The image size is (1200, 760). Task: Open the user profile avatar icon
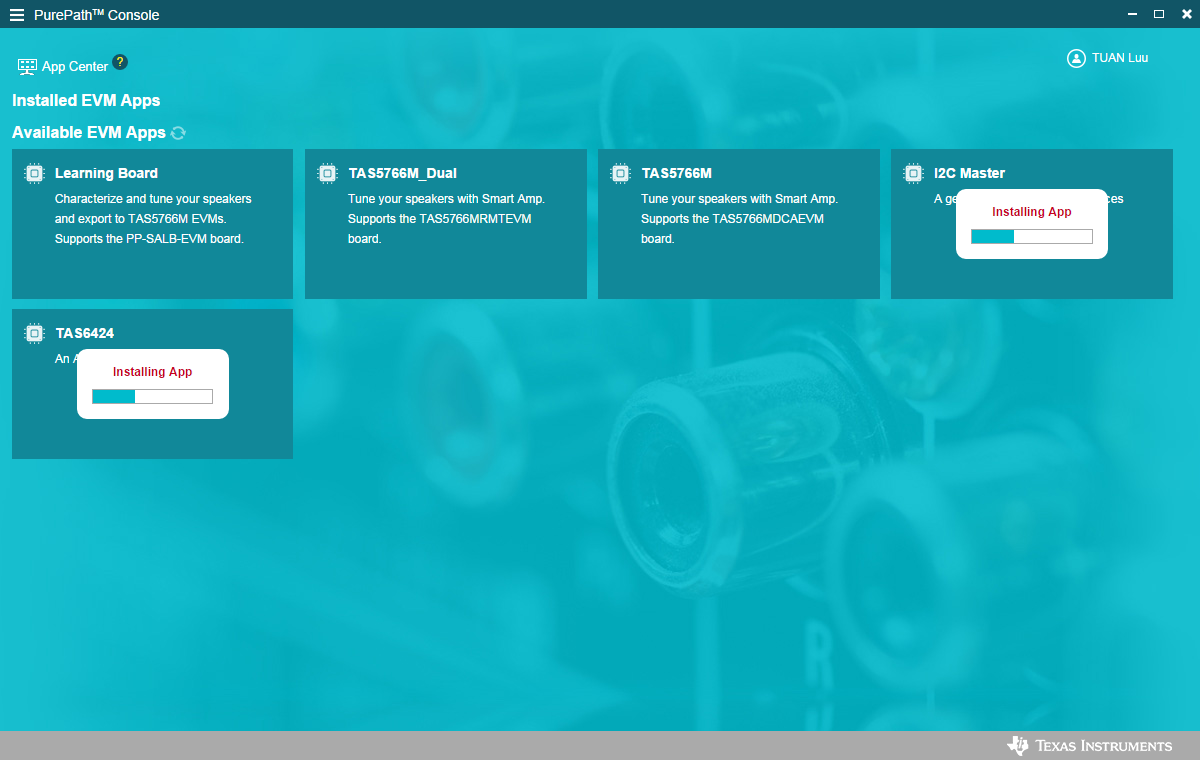pyautogui.click(x=1076, y=58)
